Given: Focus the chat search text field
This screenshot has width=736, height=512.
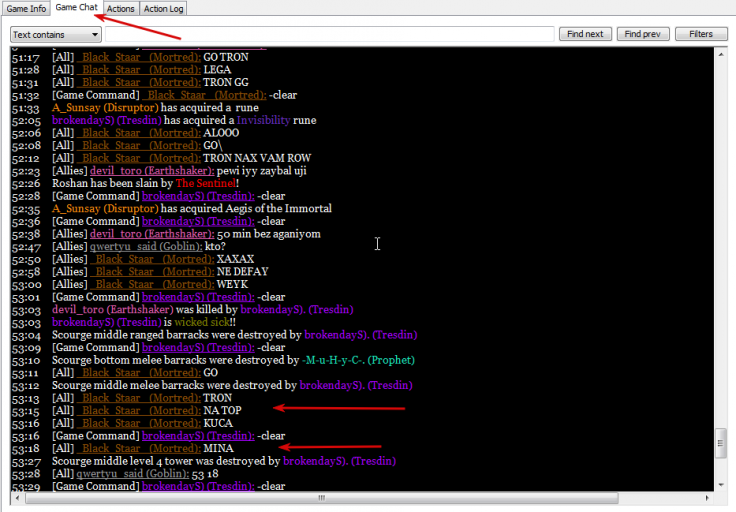Looking at the screenshot, I should [x=330, y=34].
